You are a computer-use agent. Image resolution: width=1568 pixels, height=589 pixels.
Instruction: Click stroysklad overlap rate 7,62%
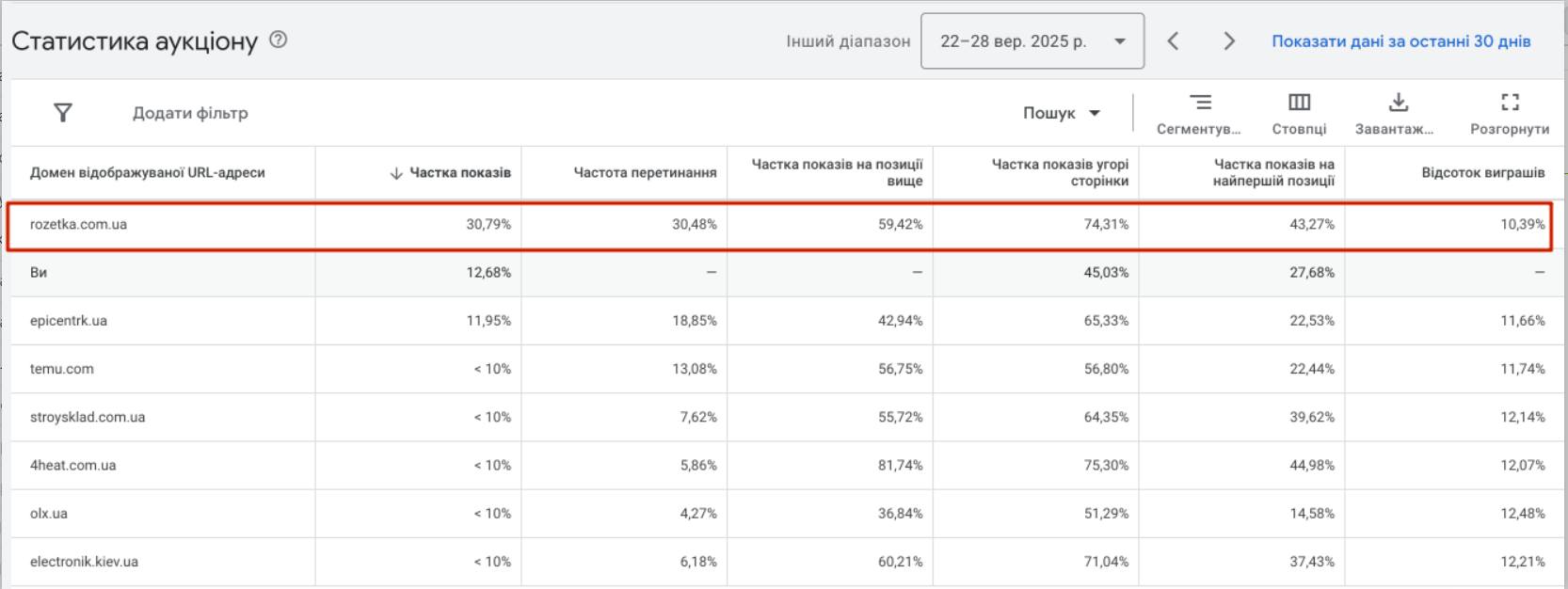698,417
